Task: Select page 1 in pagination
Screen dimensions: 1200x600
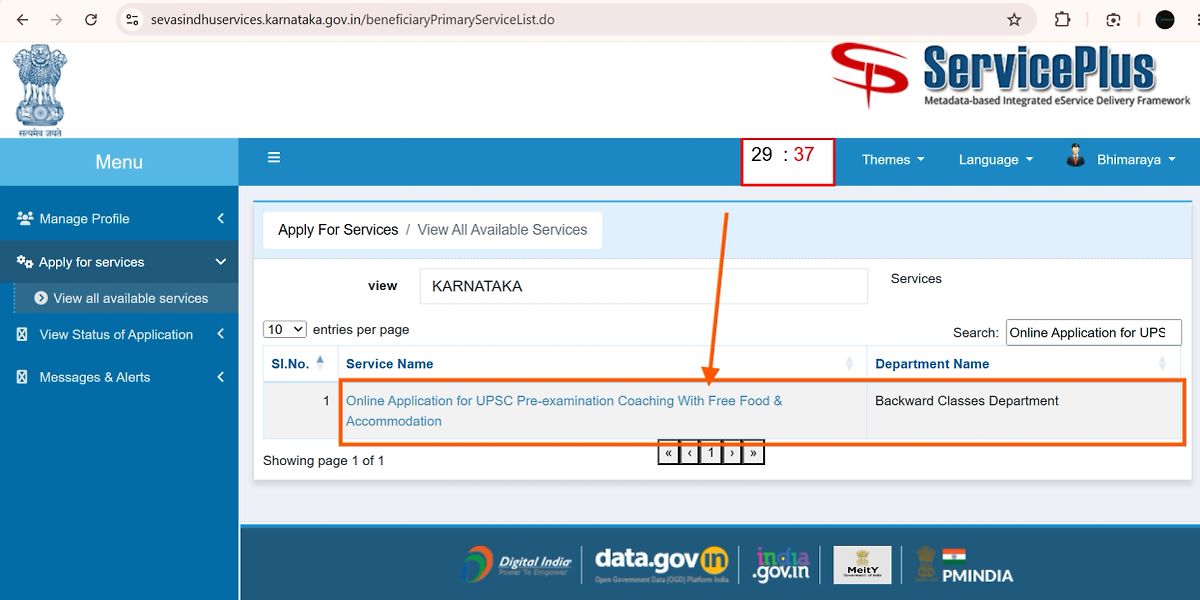Action: pyautogui.click(x=710, y=453)
